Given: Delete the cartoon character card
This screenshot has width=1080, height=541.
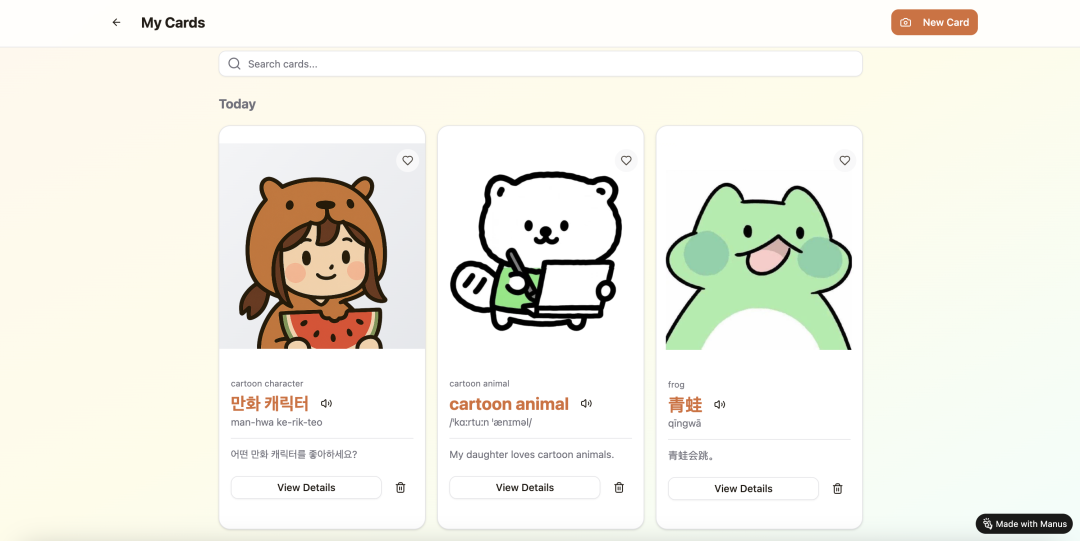Looking at the screenshot, I should 400,487.
